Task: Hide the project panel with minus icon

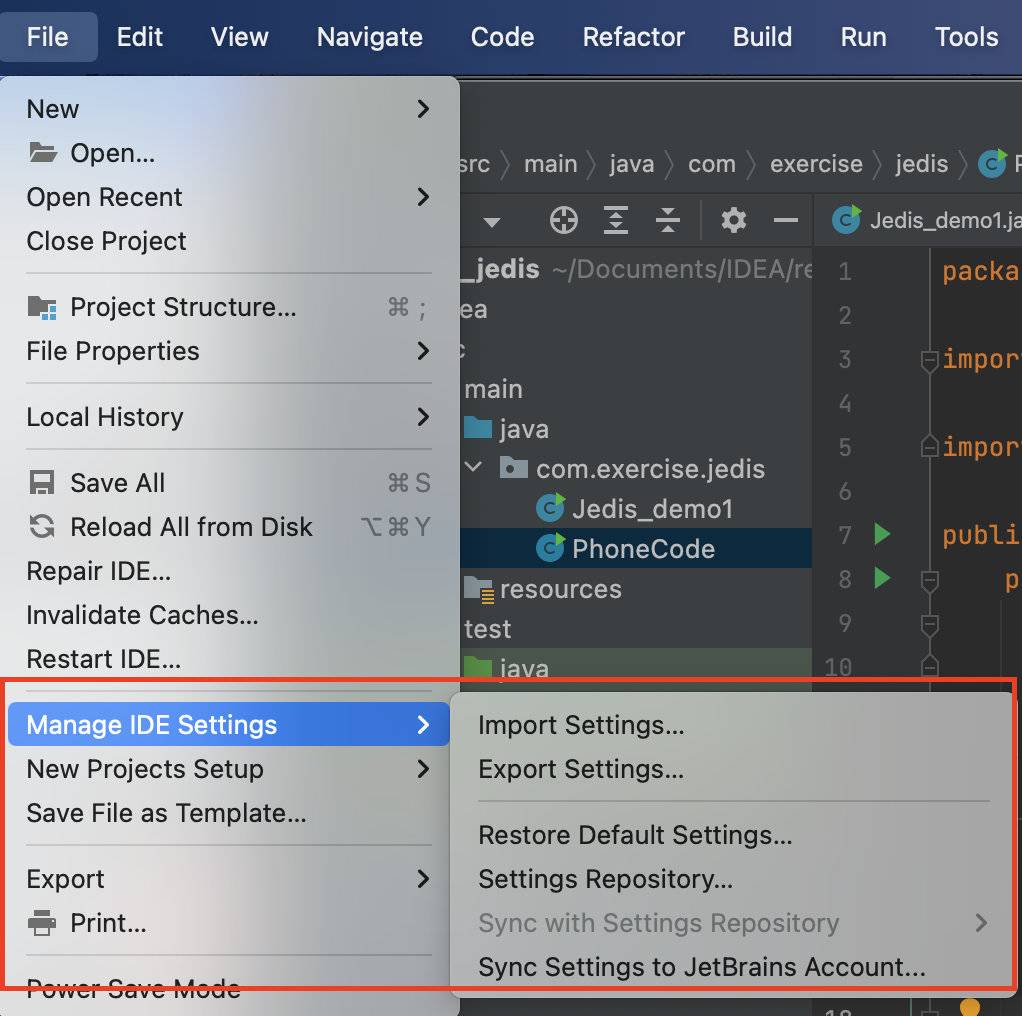Action: pyautogui.click(x=785, y=220)
